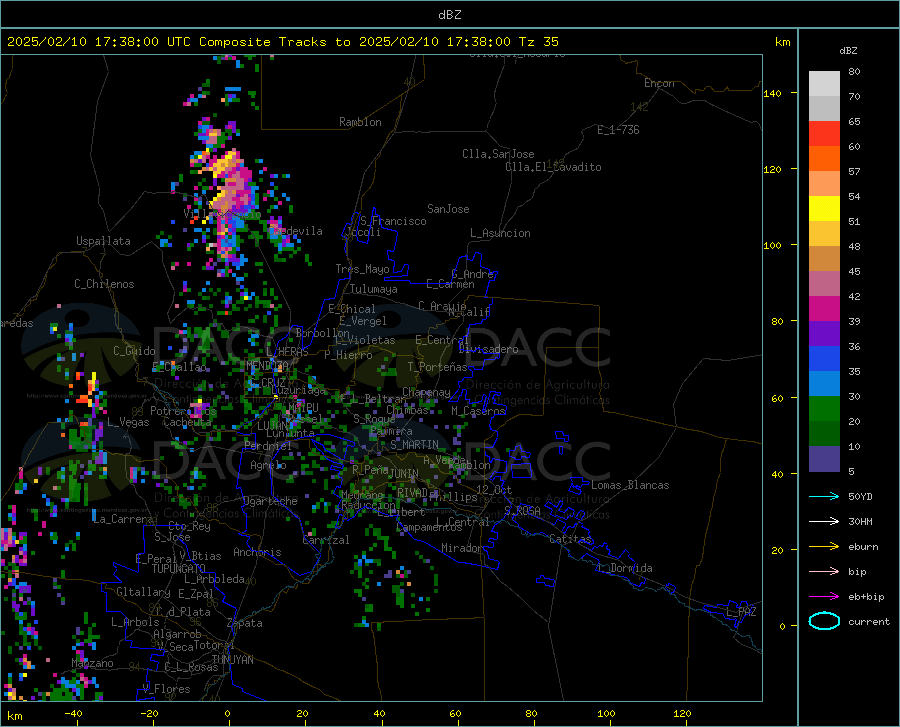Screen dimensions: 900x727
Task: Click the 'V_Flores' map label
Action: pos(166,689)
